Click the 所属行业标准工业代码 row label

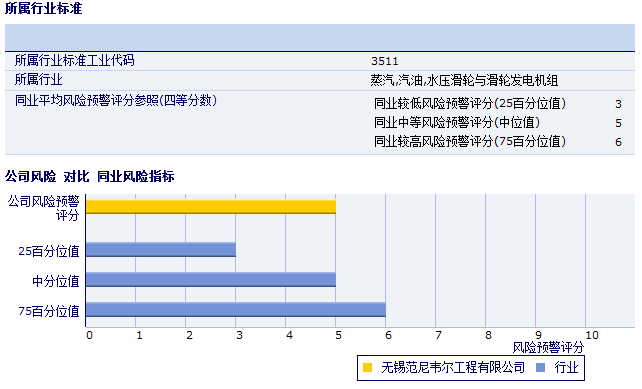[x=75, y=61]
